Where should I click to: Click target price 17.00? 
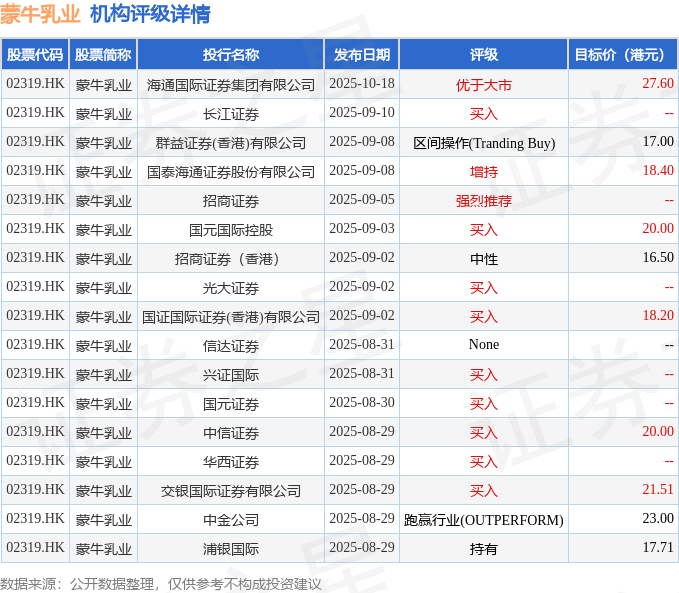click(x=658, y=141)
